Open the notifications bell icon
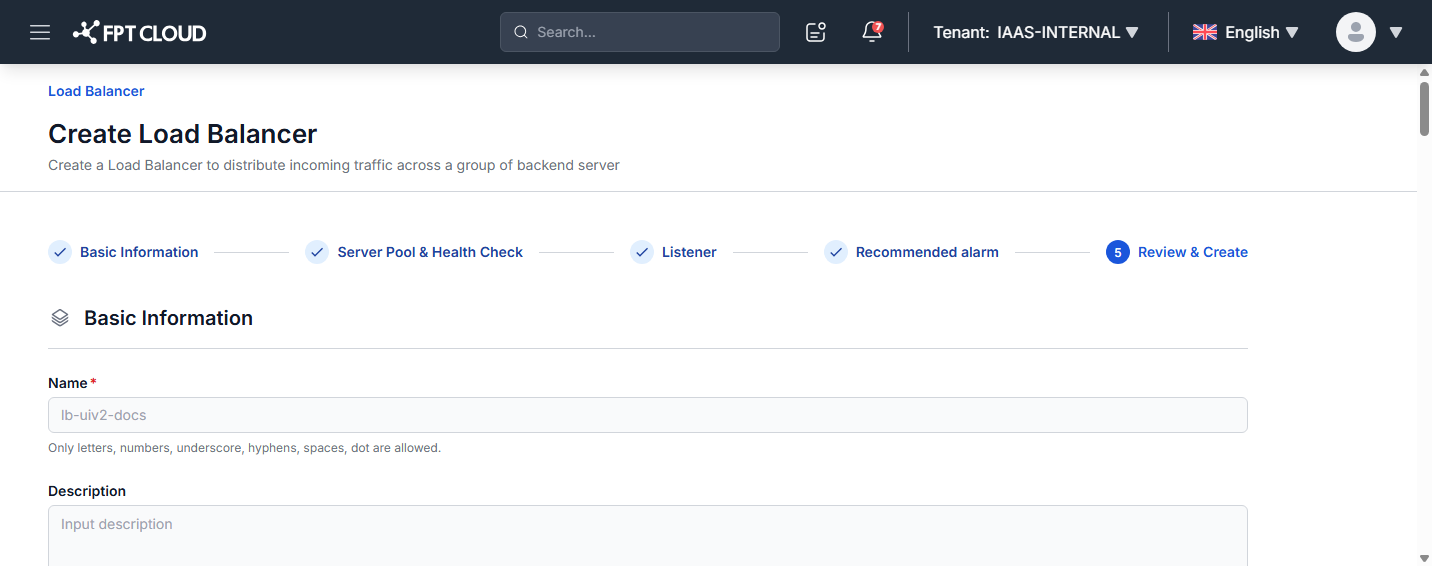1432x566 pixels. pyautogui.click(x=872, y=32)
